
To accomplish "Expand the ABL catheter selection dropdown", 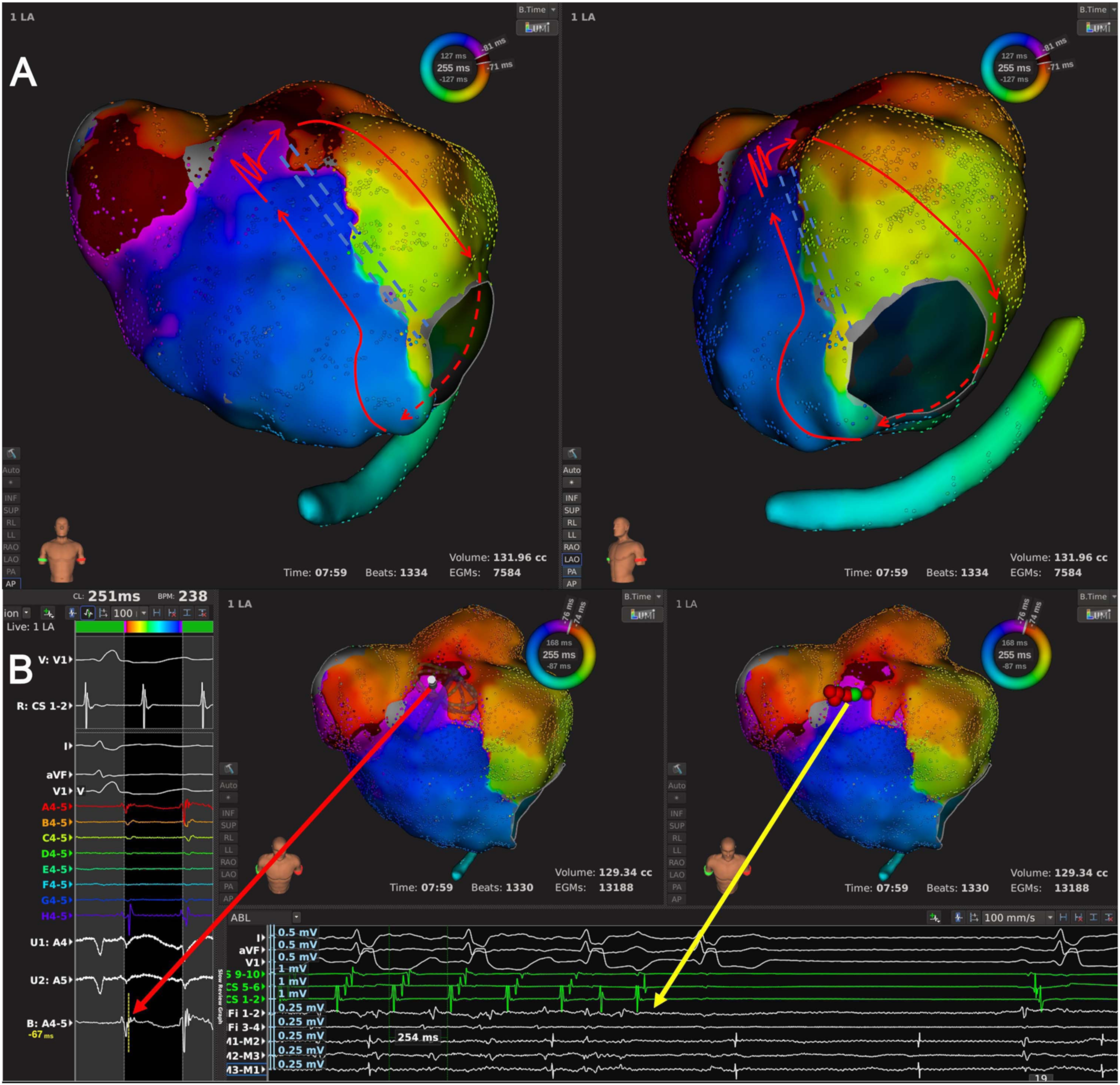I will [296, 918].
